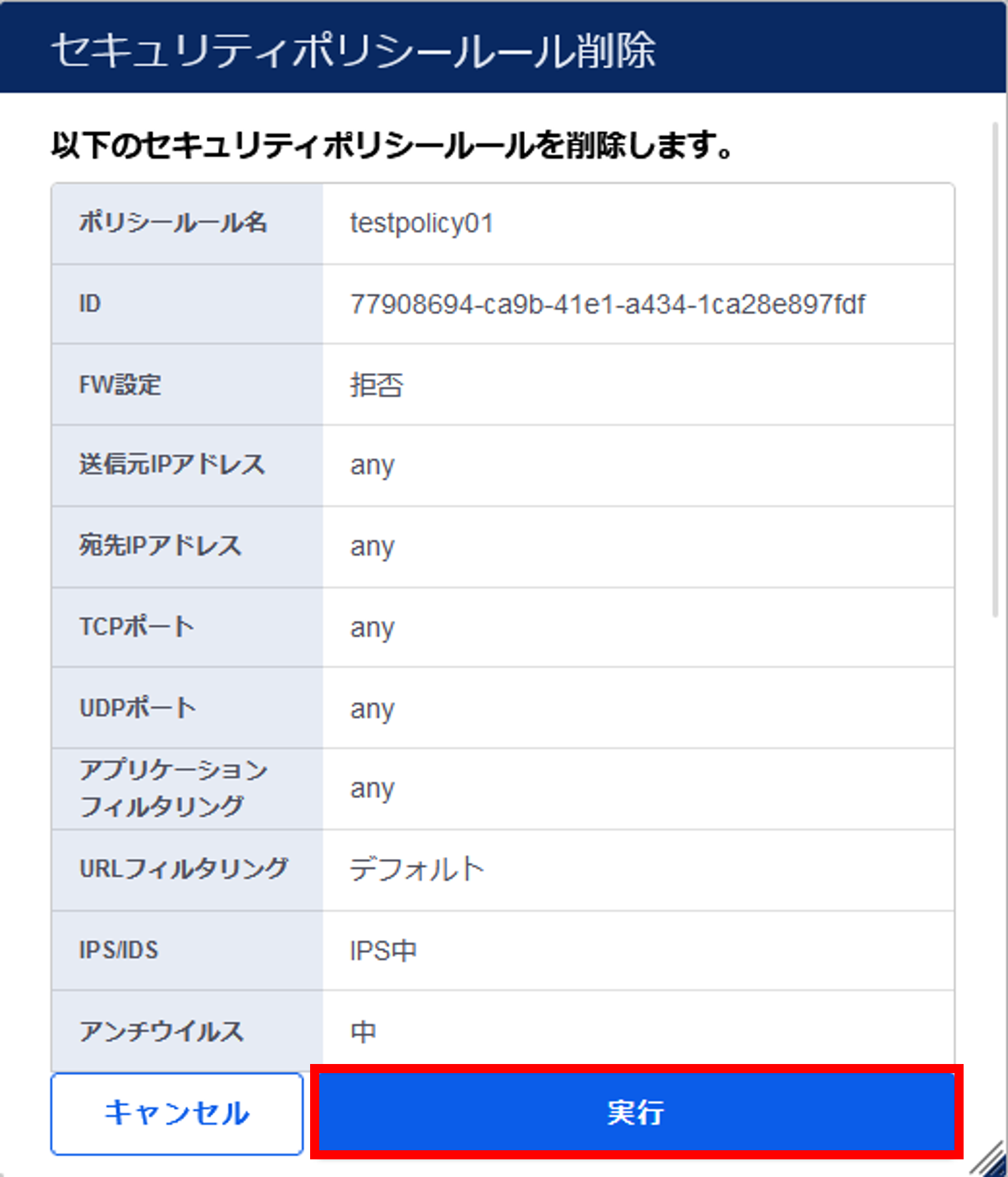Click the アンチウイルス label
This screenshot has width=1008, height=1177.
click(161, 1032)
